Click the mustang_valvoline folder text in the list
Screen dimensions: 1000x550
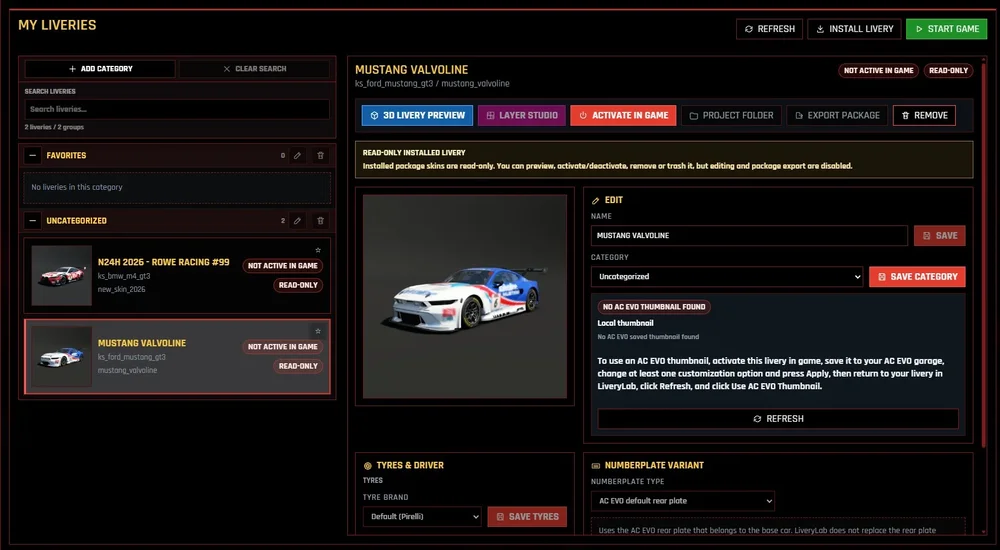click(x=127, y=370)
